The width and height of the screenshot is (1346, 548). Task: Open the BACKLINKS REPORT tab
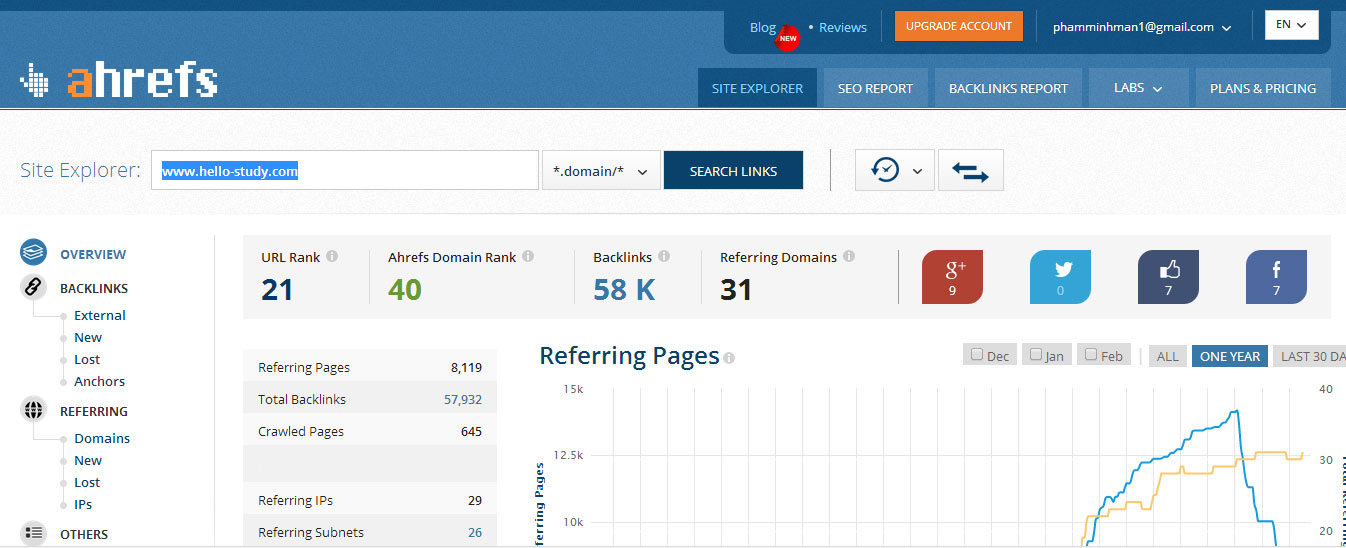1008,88
